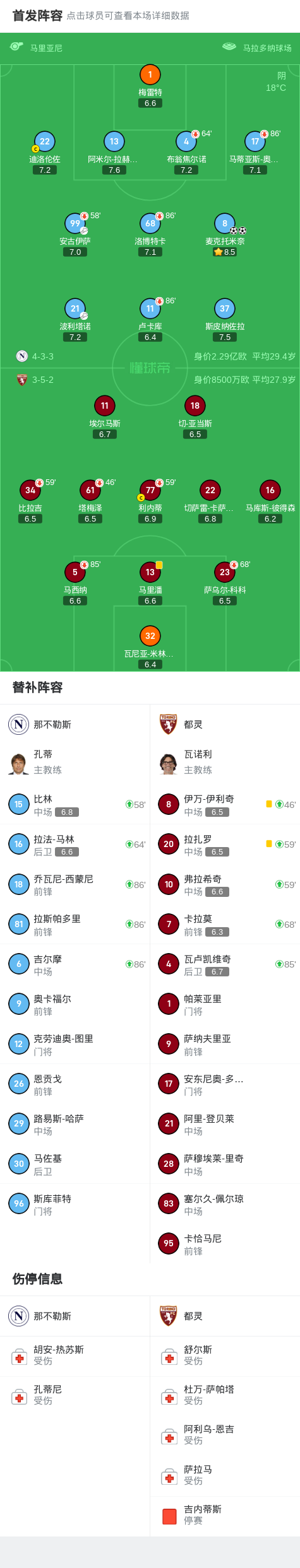The height and width of the screenshot is (1568, 300).
Task: View 麦克托米奈 number 8 player icon
Action: tap(225, 223)
